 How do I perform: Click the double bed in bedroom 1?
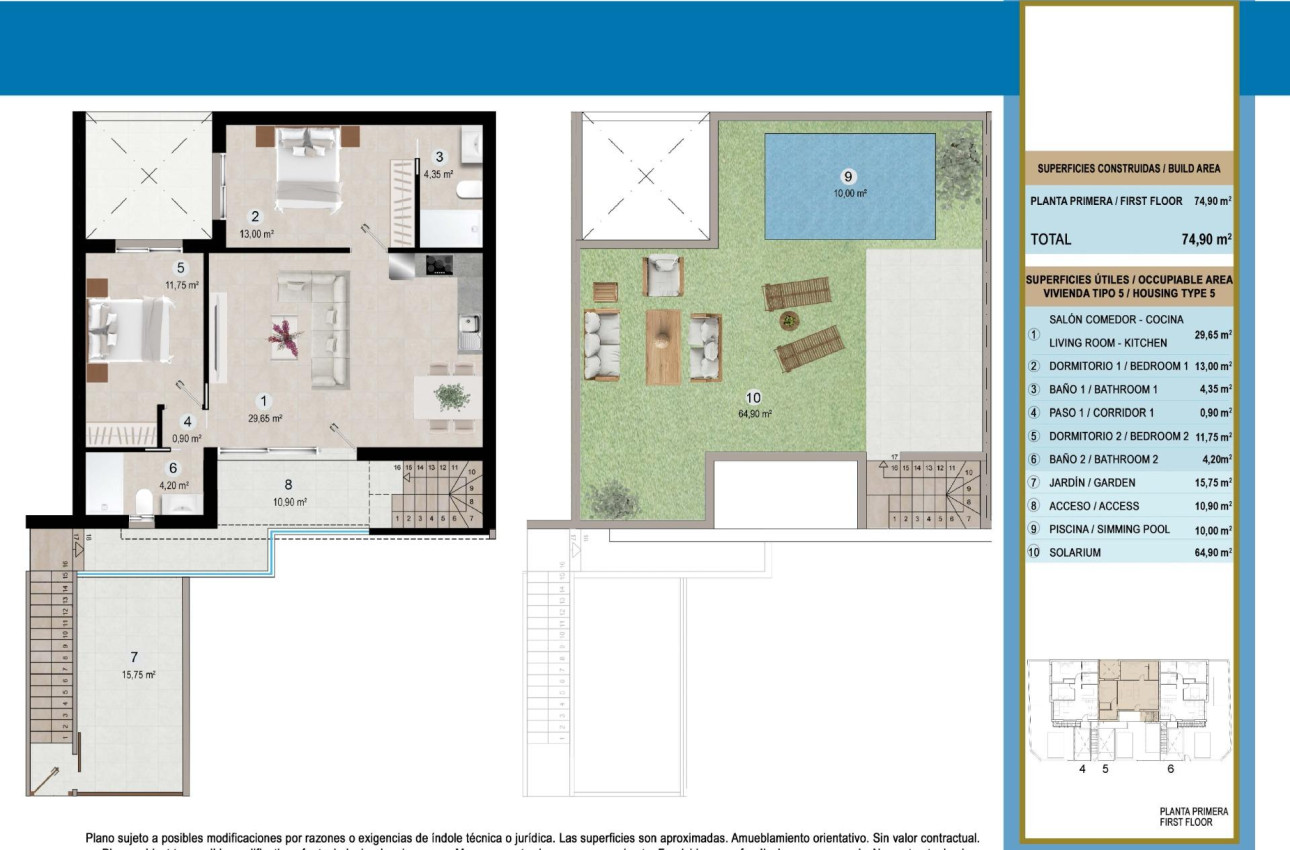[x=306, y=167]
